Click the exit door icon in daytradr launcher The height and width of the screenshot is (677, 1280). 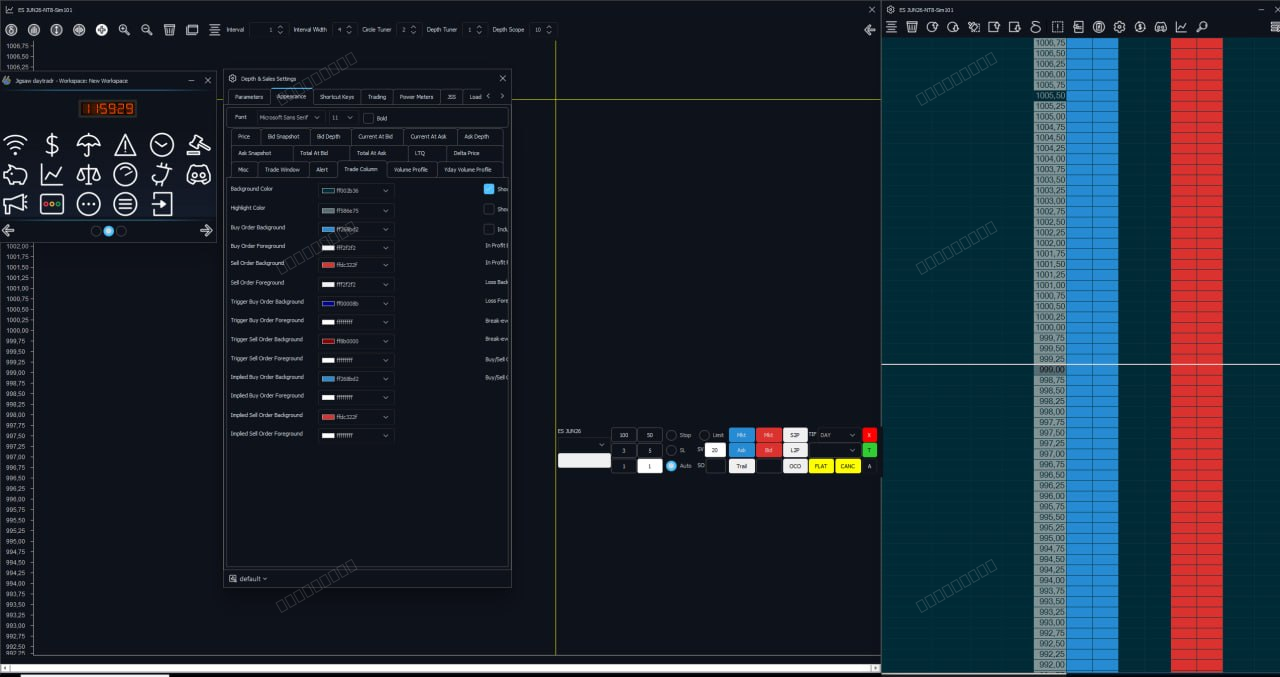click(x=162, y=204)
